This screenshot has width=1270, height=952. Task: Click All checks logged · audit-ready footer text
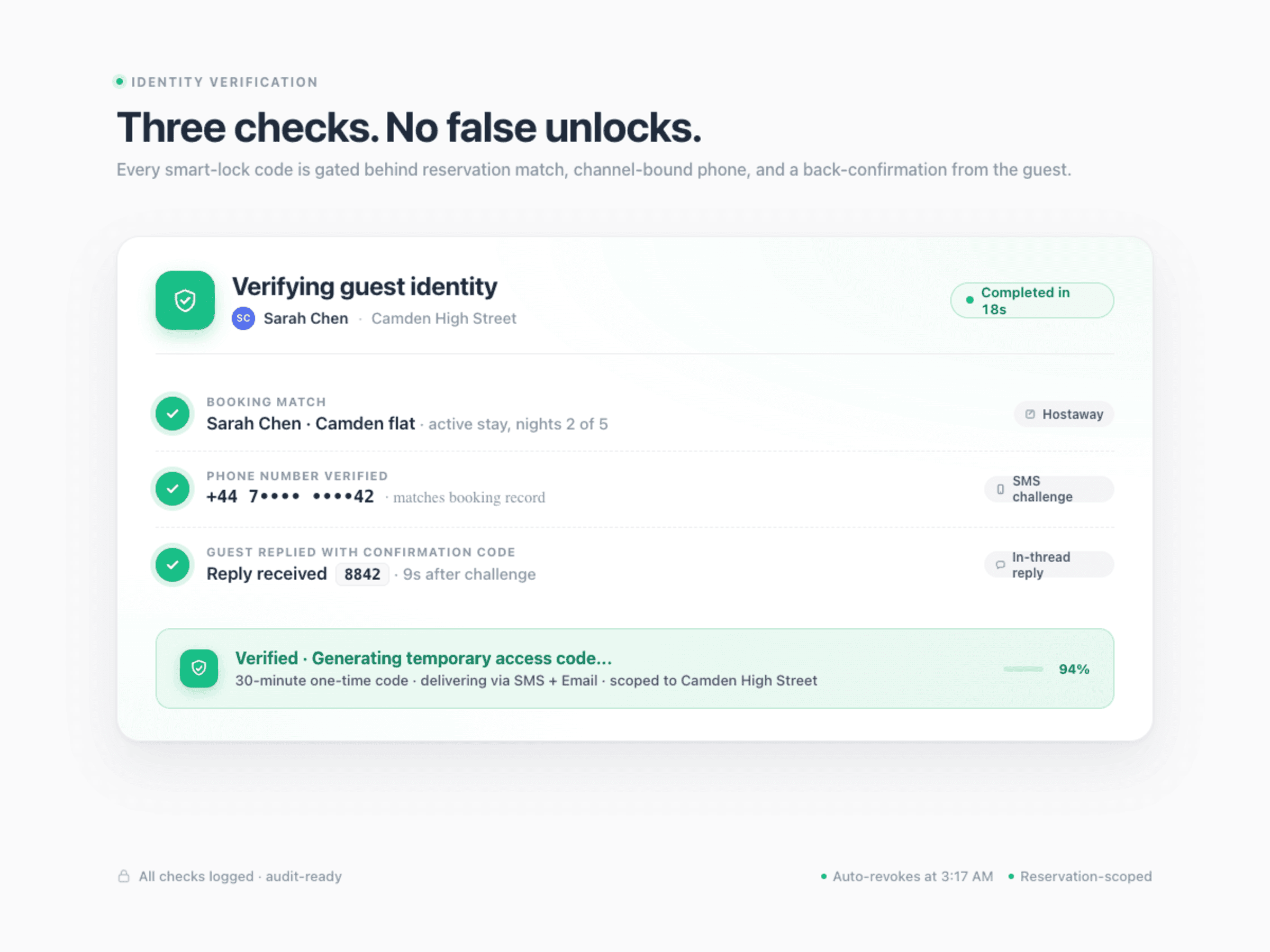[x=240, y=876]
